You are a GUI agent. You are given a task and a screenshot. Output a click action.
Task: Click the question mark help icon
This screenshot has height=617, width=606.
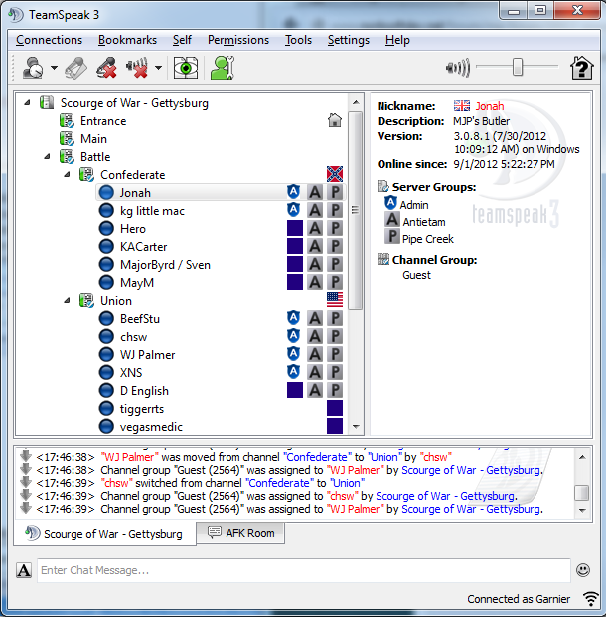pyautogui.click(x=582, y=68)
